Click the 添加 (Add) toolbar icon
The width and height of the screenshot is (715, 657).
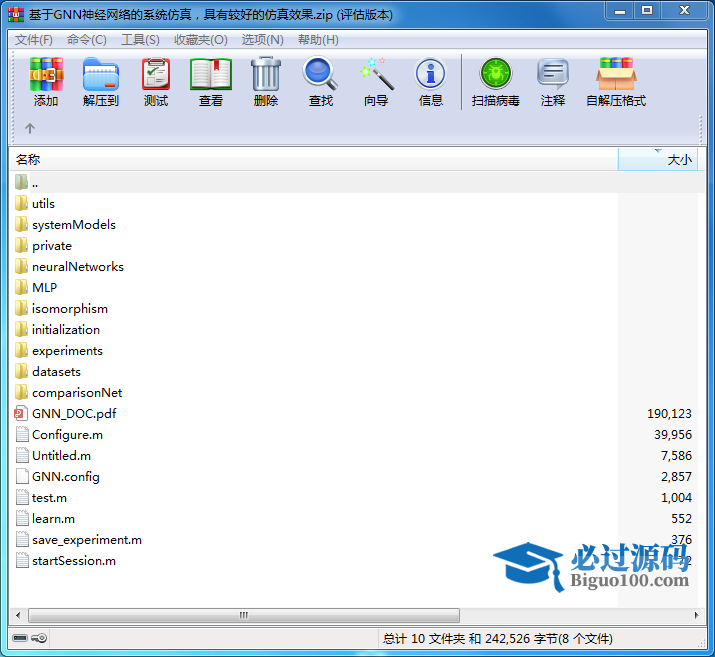click(x=46, y=74)
